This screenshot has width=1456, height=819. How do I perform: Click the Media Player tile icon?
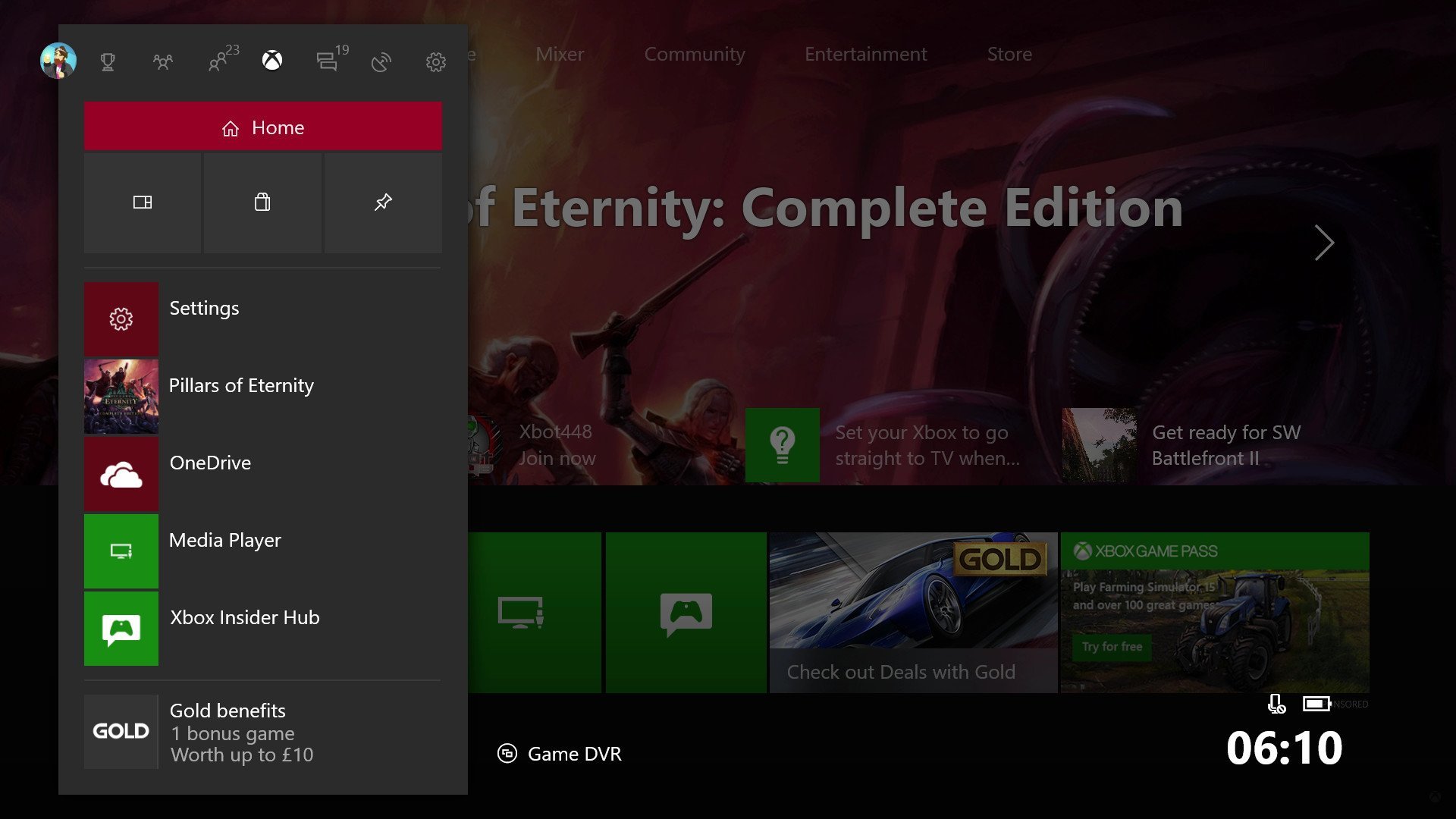121,551
